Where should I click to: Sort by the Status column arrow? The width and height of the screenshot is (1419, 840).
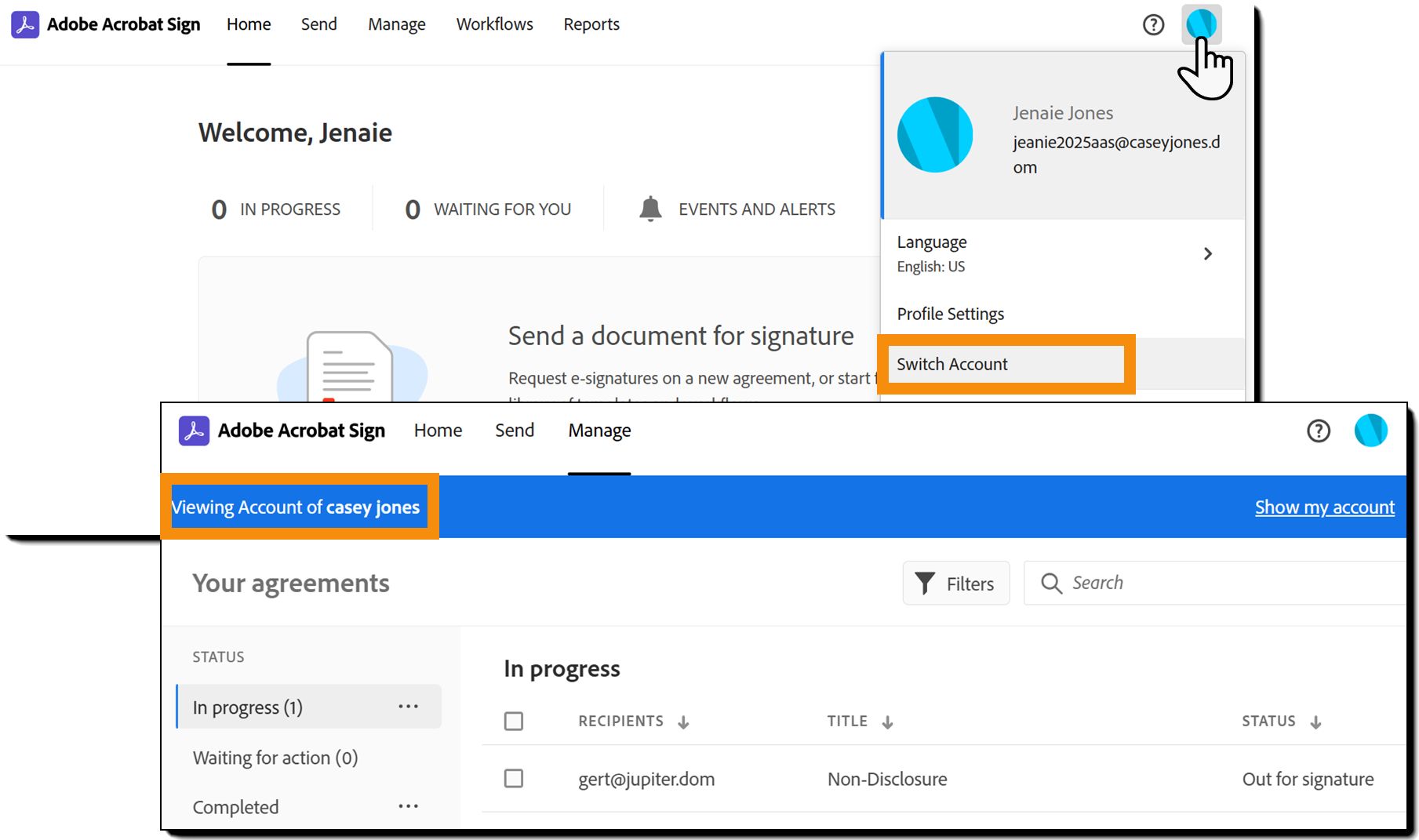(1315, 722)
